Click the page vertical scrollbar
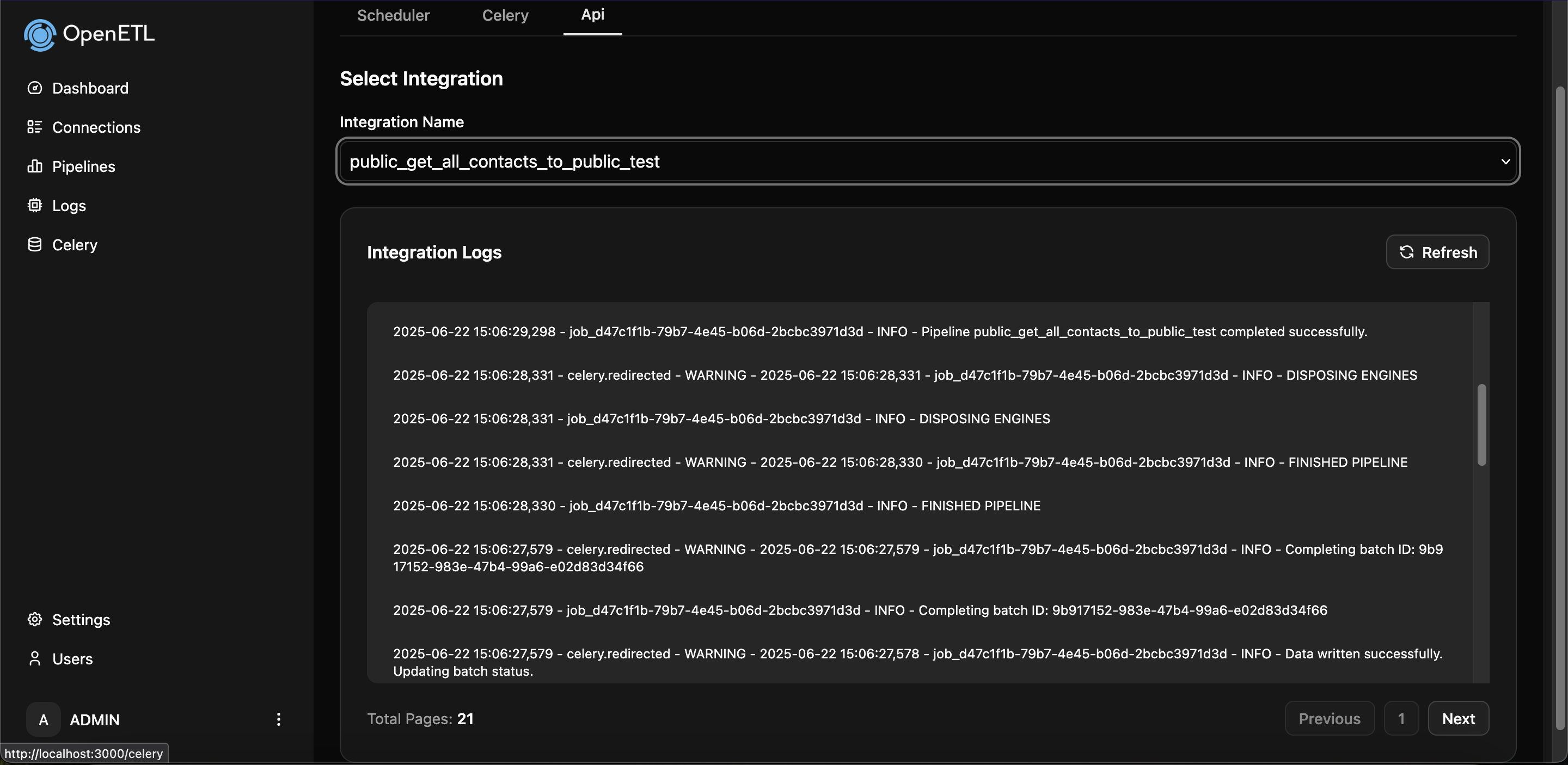1568x765 pixels. (x=1560, y=408)
